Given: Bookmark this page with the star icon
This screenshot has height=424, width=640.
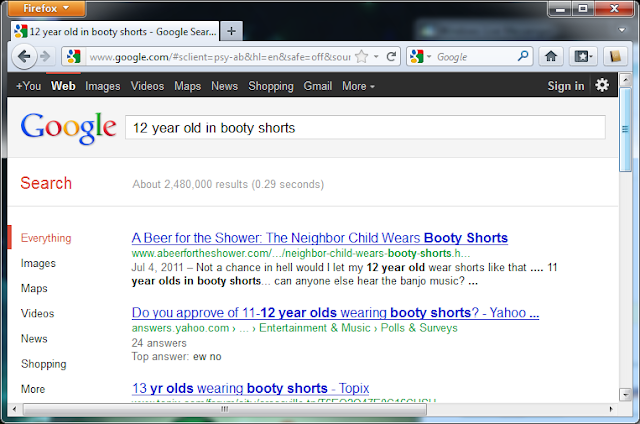Looking at the screenshot, I should pos(361,56).
